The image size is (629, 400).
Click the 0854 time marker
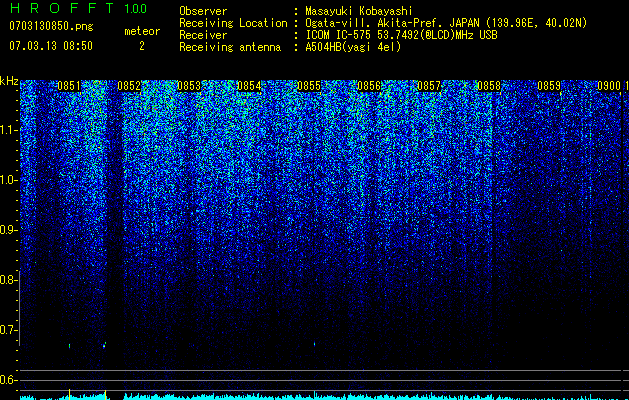tap(249, 86)
